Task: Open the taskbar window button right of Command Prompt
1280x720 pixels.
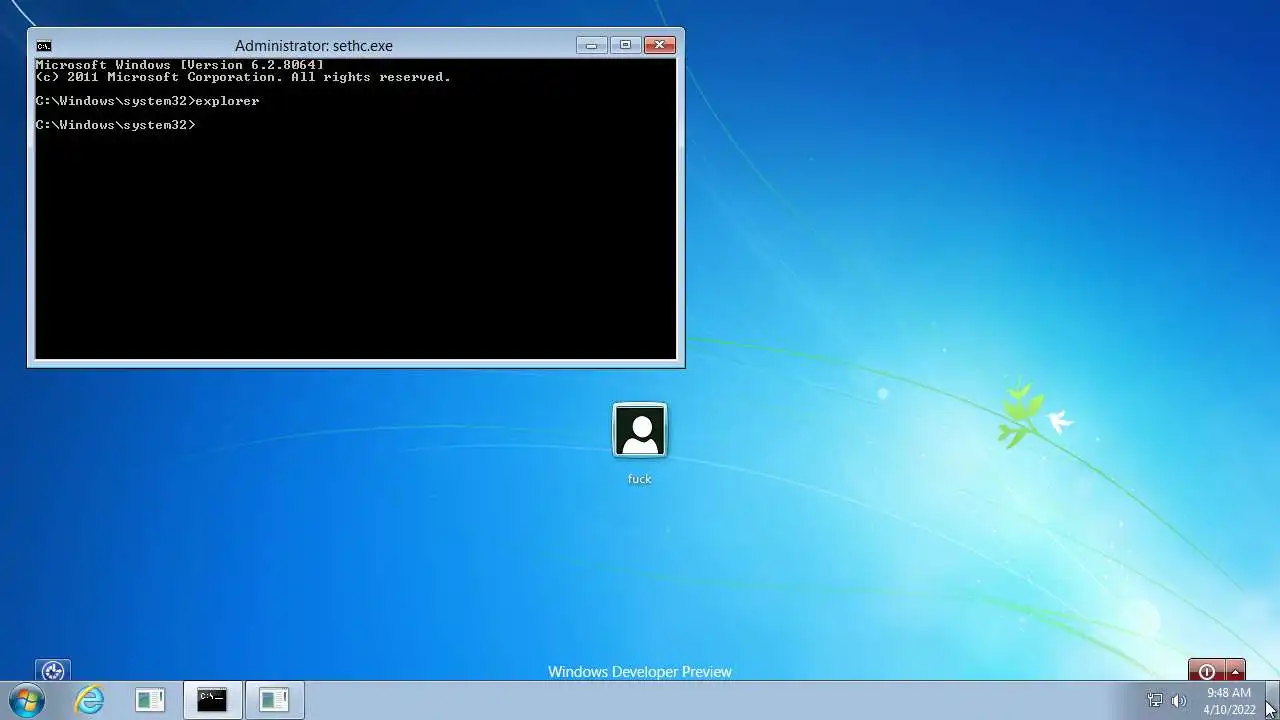Action: pyautogui.click(x=274, y=700)
